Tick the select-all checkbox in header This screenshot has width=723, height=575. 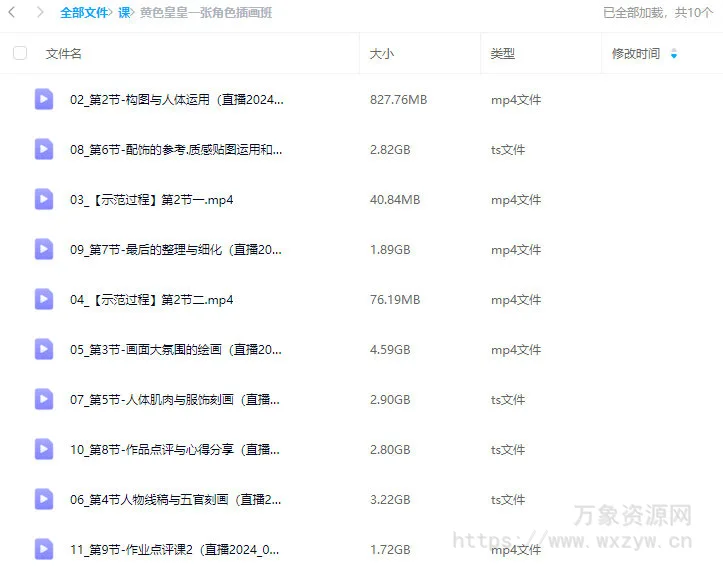(x=20, y=53)
